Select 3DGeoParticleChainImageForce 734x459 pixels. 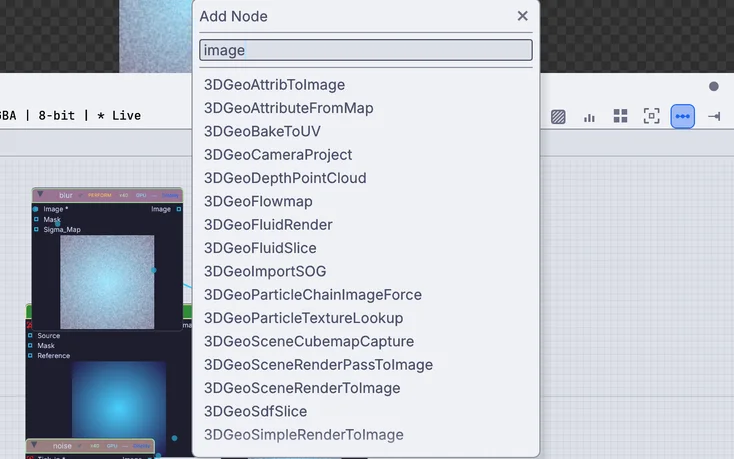313,295
